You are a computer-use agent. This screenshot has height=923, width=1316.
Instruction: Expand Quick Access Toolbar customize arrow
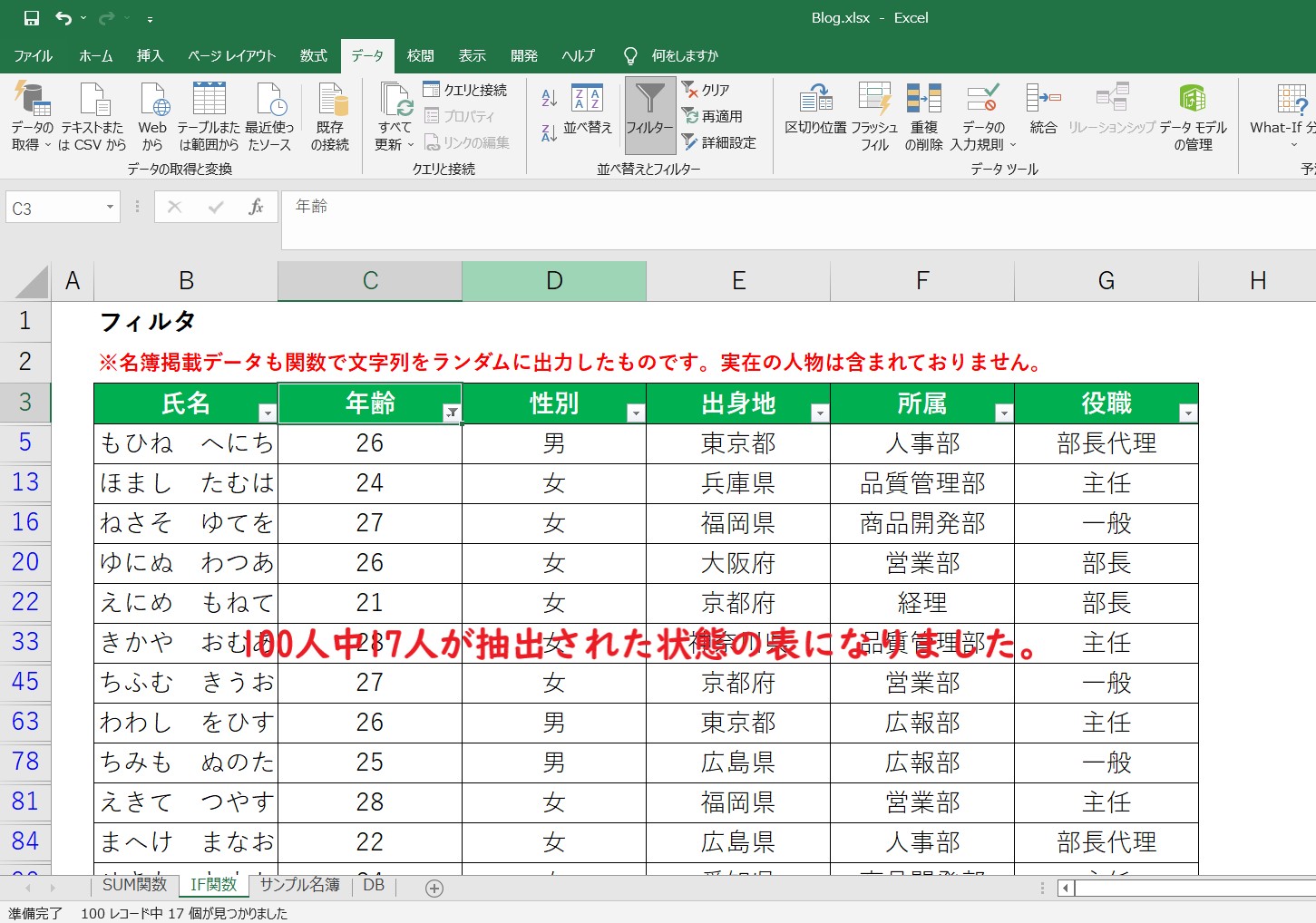[150, 19]
